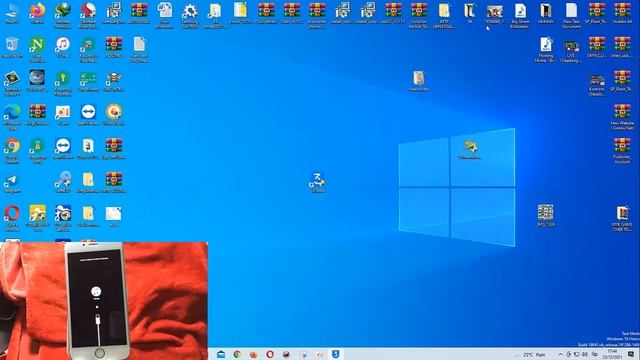Open Chrome from the taskbar

click(237, 354)
